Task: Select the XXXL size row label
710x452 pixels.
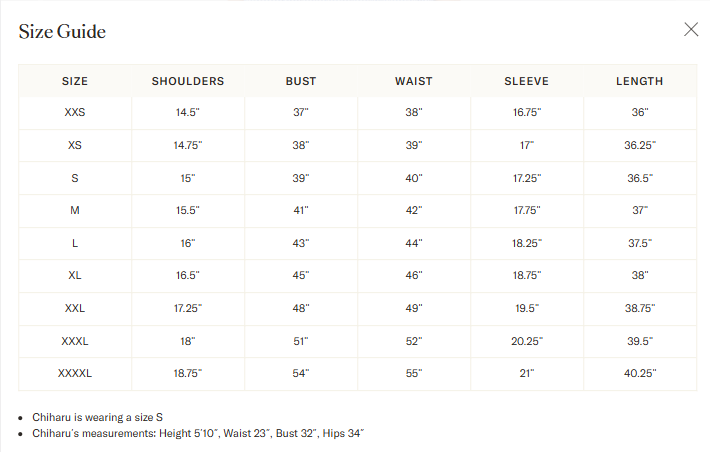Action: (75, 341)
